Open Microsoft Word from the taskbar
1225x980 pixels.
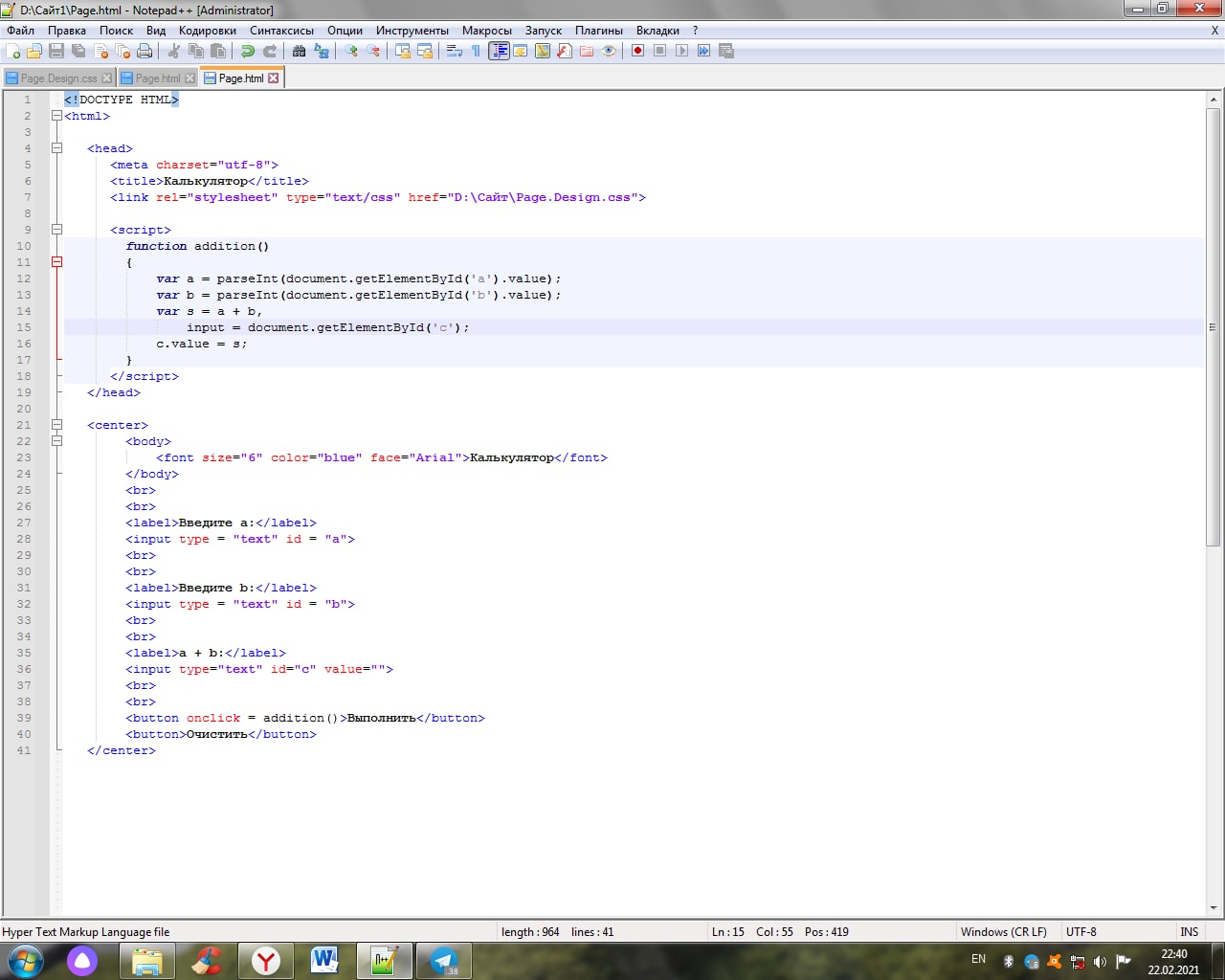pos(325,961)
